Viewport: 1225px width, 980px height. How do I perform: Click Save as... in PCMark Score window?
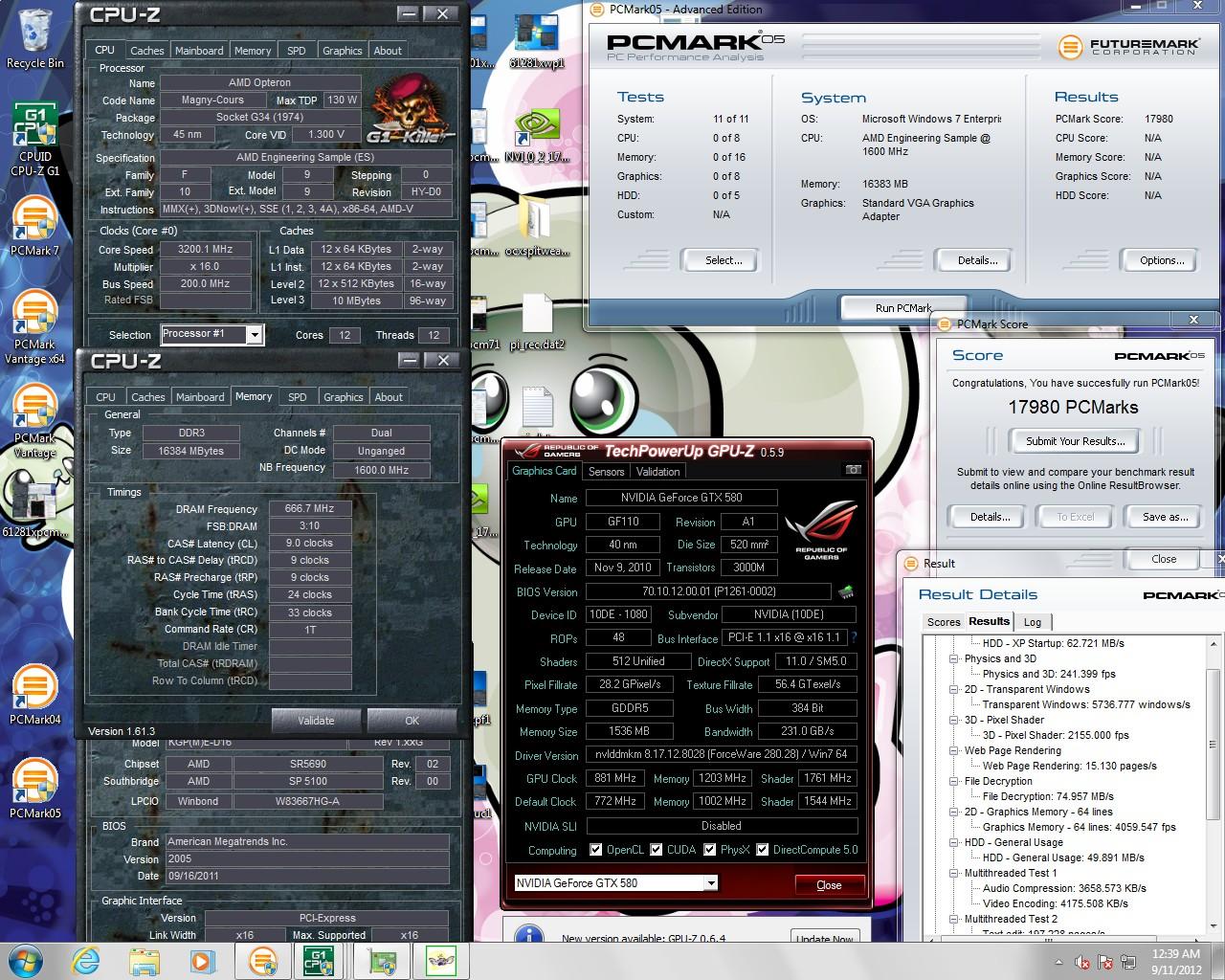click(1165, 517)
